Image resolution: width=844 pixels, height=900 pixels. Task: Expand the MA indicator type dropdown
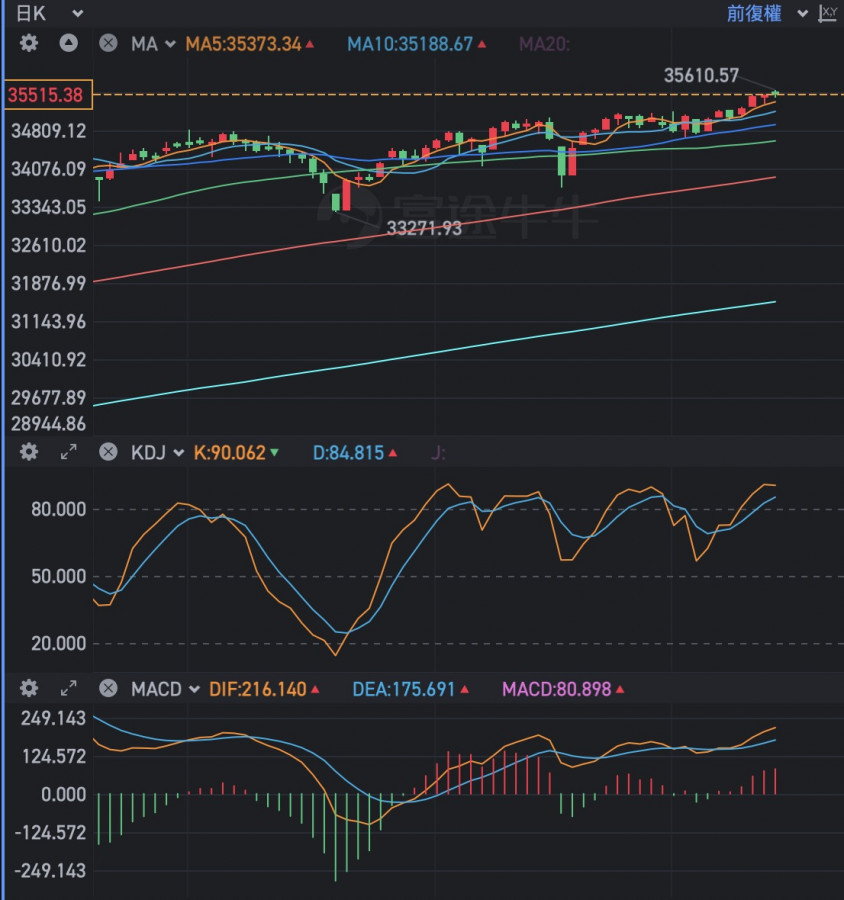(153, 44)
